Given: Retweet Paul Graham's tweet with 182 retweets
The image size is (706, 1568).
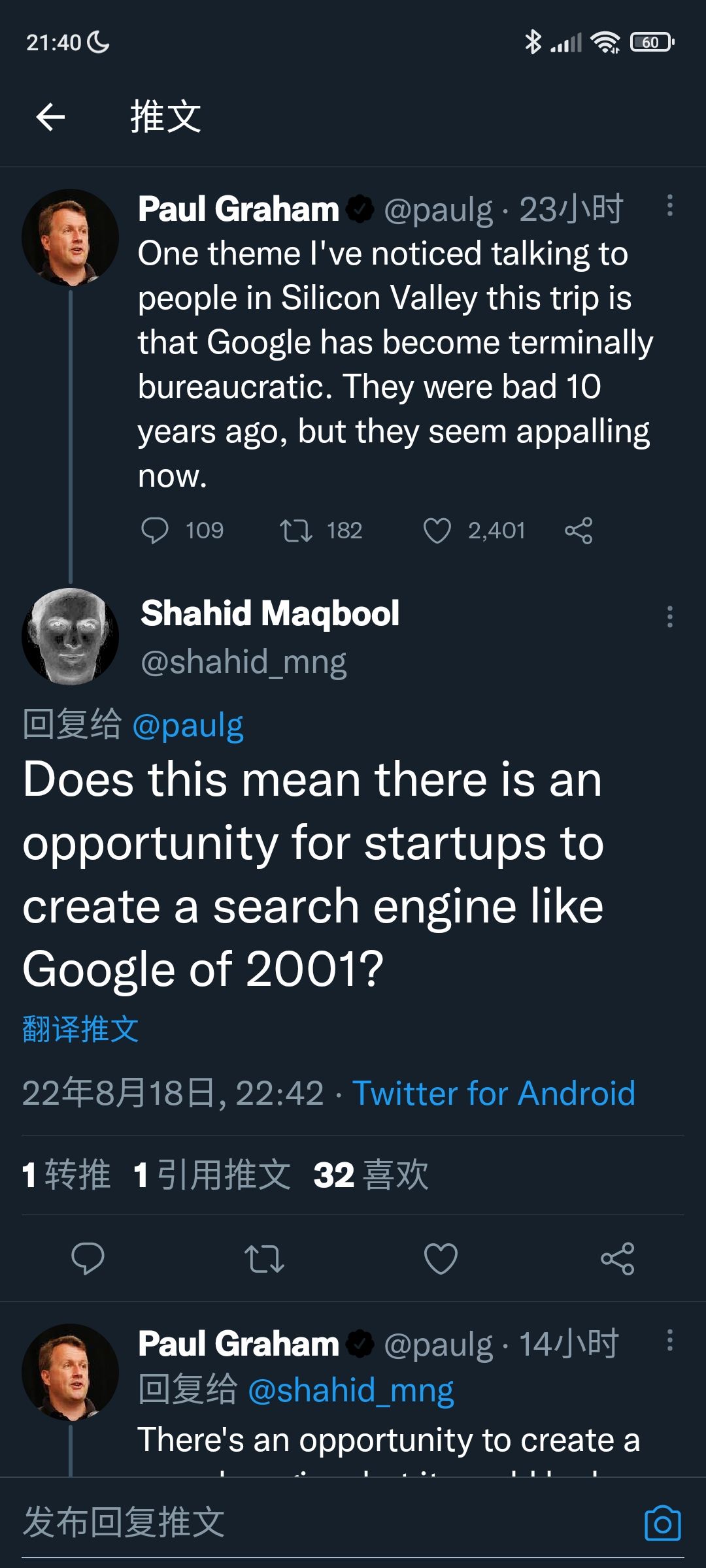Looking at the screenshot, I should click(x=296, y=531).
